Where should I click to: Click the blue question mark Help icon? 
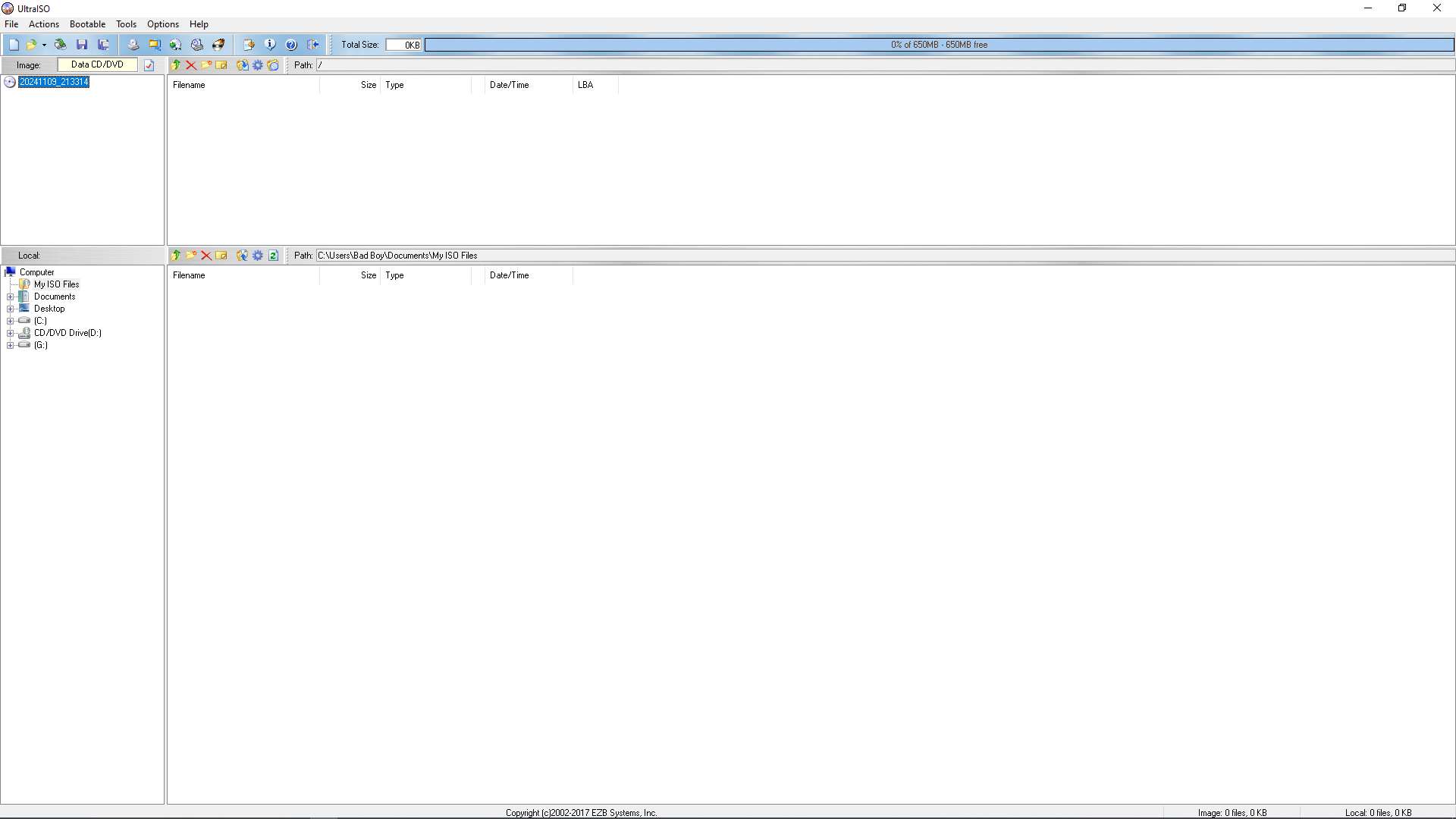291,45
